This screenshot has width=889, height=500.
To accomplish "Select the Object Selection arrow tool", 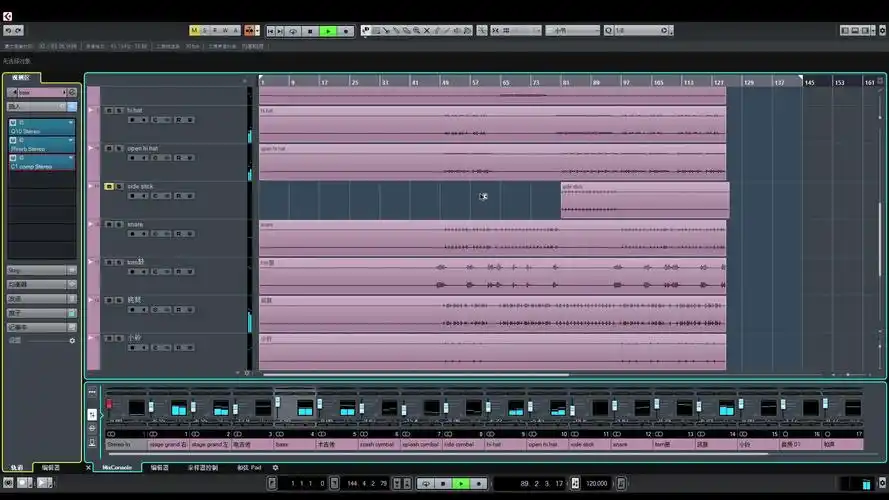I will point(366,31).
